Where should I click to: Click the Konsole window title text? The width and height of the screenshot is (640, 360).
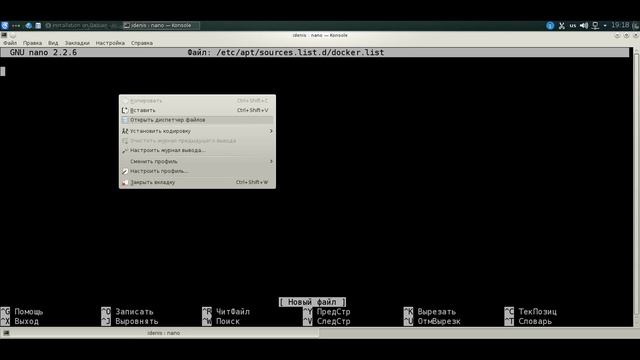(x=320, y=36)
